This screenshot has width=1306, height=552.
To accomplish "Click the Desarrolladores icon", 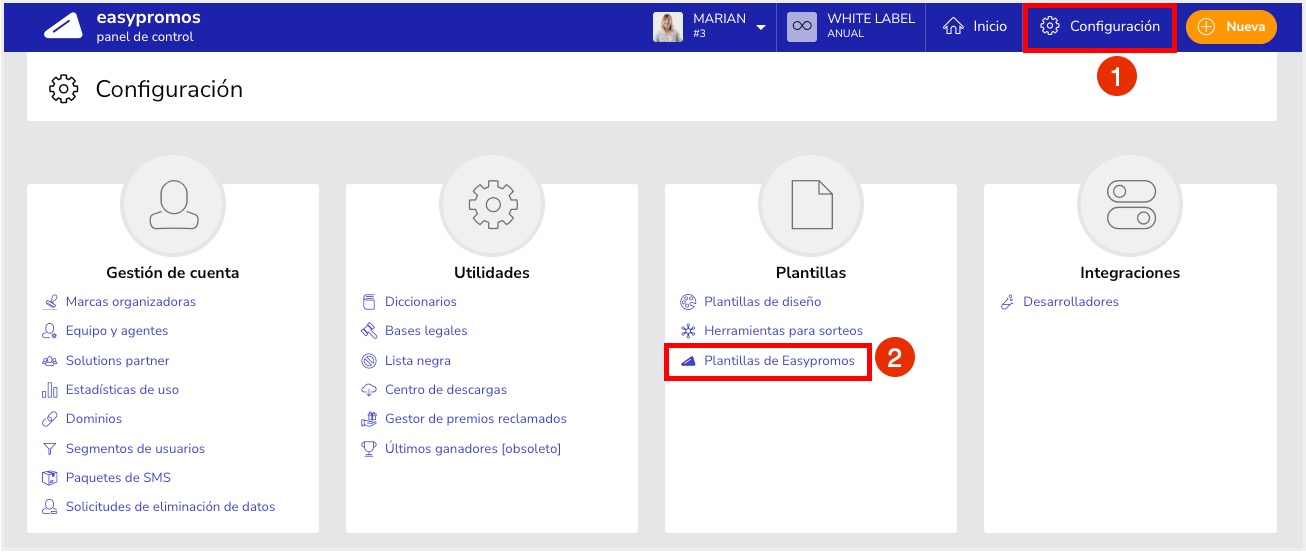I will [1007, 302].
